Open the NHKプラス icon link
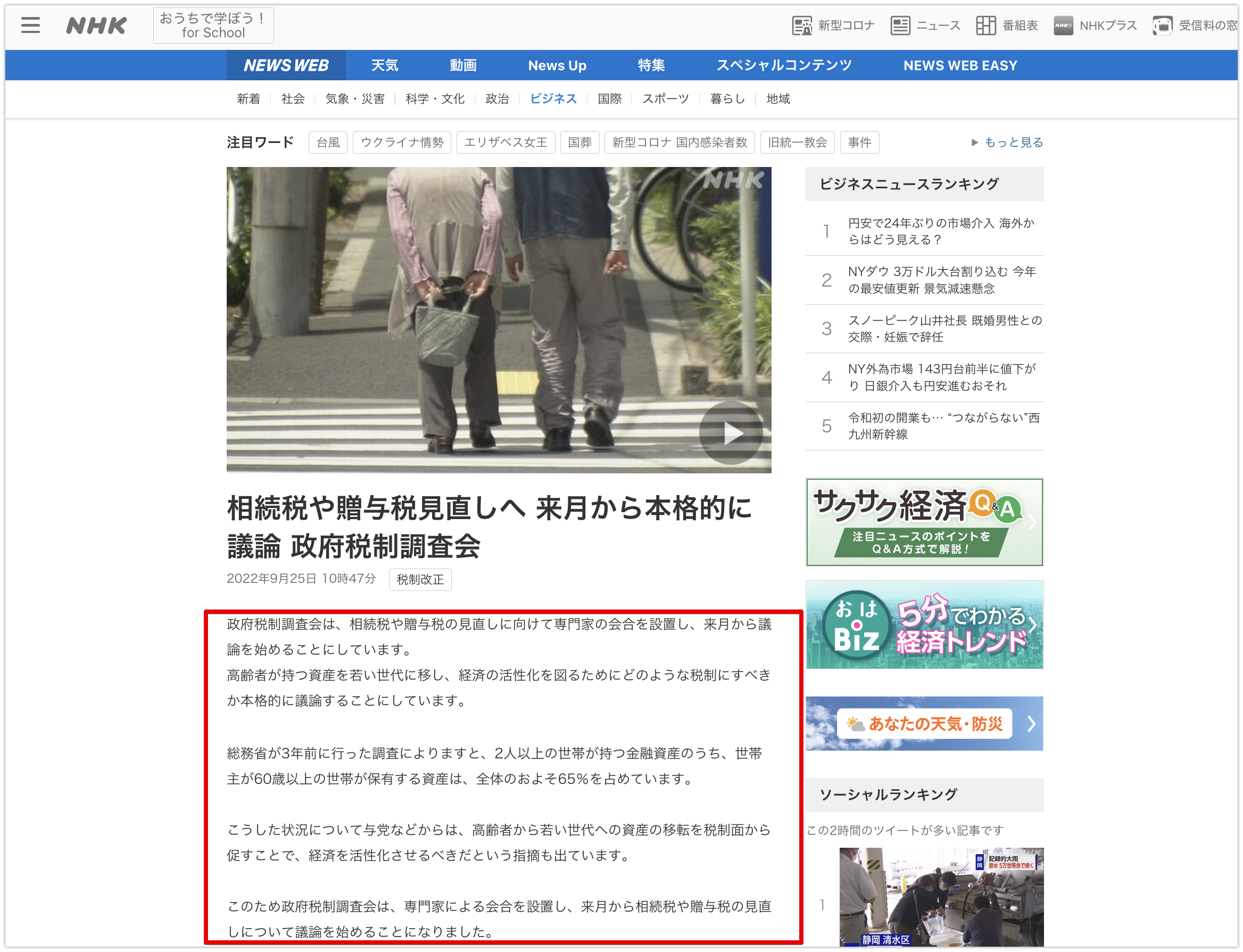The image size is (1243, 952). (1095, 26)
